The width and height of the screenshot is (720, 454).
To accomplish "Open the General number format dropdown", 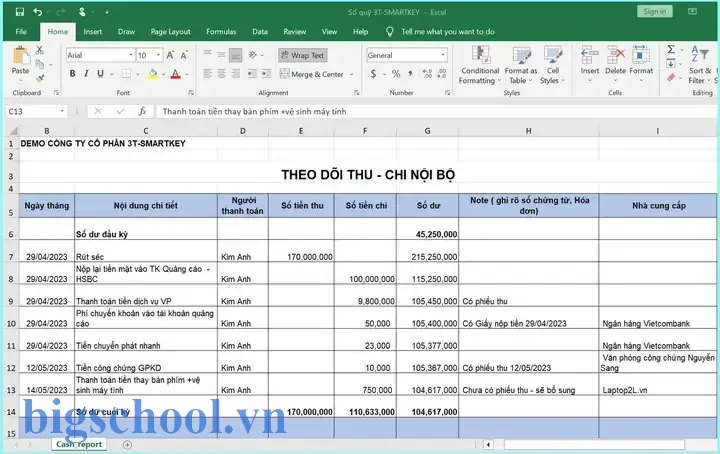I will pos(443,55).
